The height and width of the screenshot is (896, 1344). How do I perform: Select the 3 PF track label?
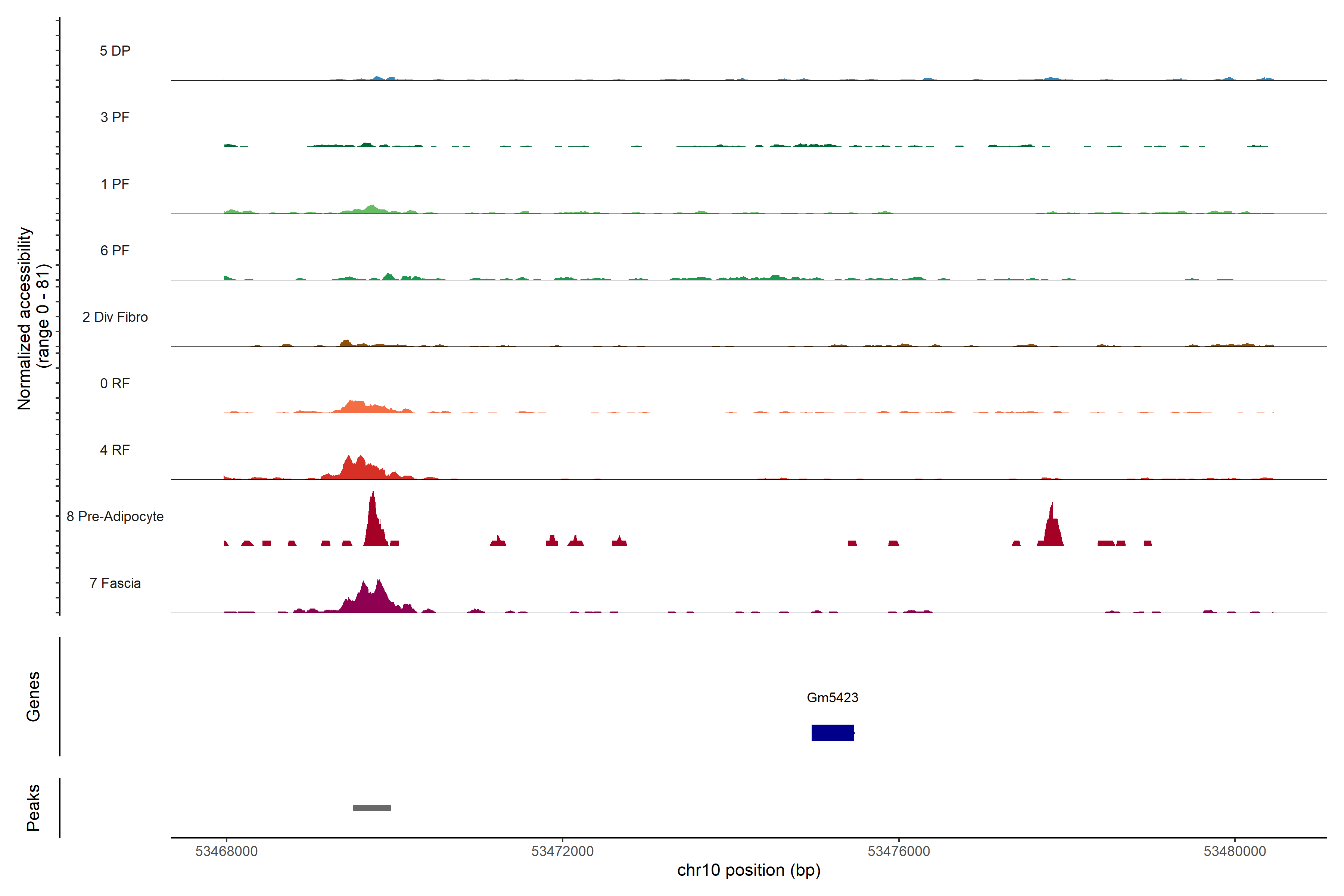pos(115,118)
